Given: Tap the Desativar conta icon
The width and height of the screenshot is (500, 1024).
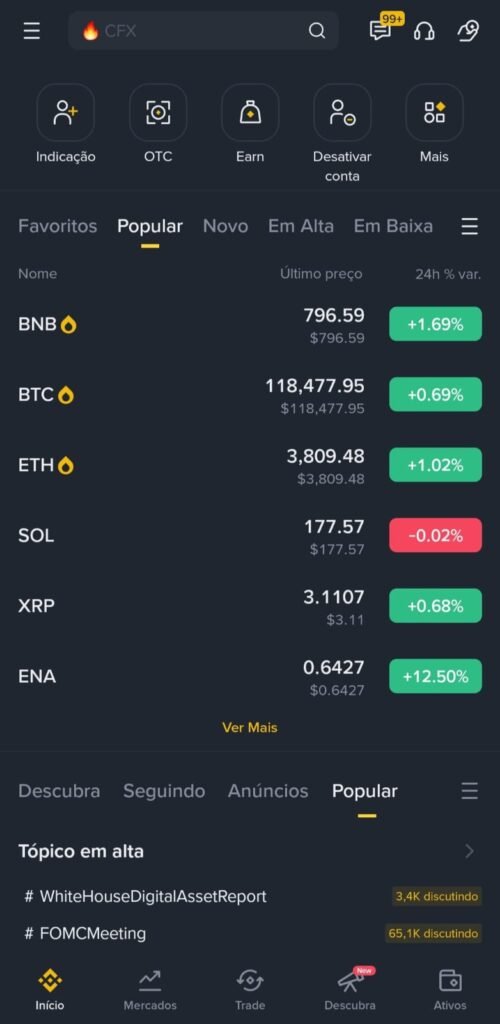Looking at the screenshot, I should 342,112.
